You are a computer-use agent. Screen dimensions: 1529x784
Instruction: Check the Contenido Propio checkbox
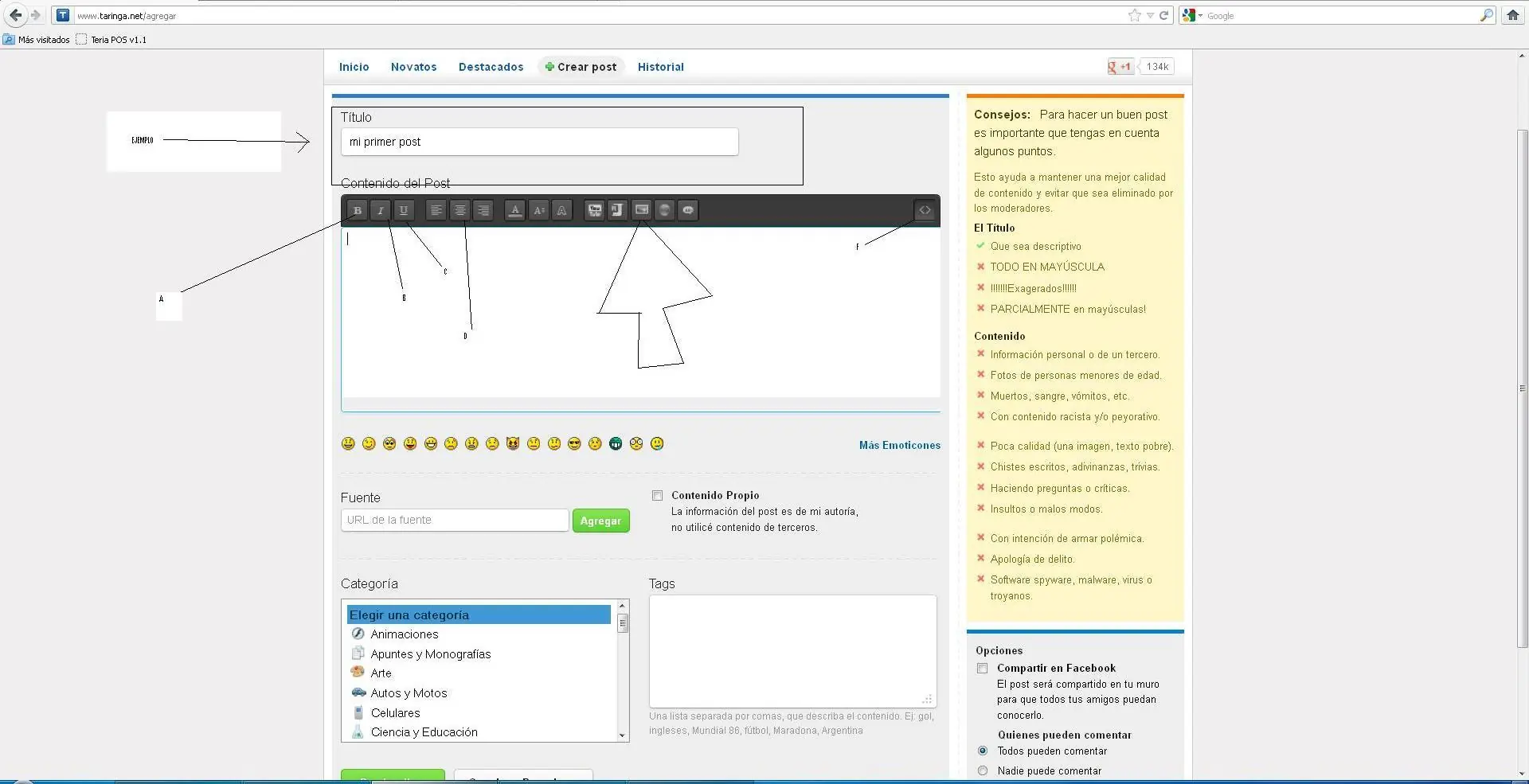click(657, 496)
